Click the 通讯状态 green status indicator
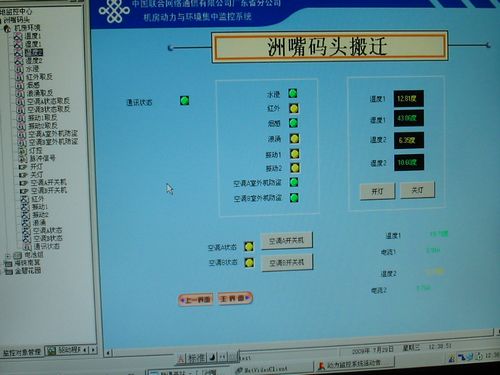Viewport: 500px width, 375px height. click(x=184, y=100)
